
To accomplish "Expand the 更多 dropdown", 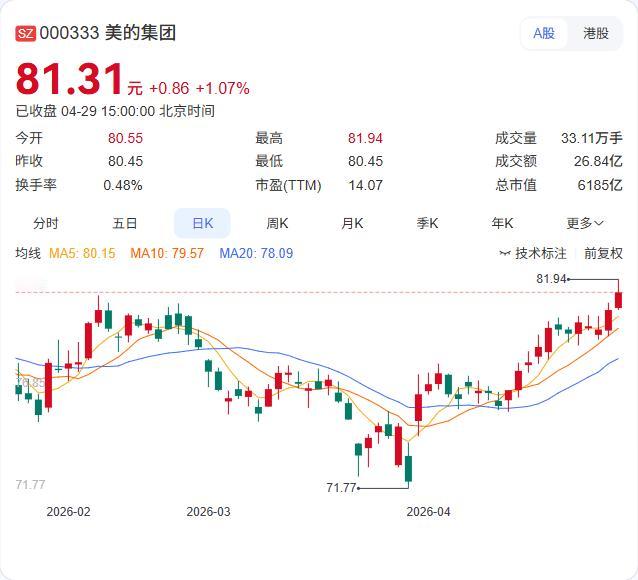I will [x=585, y=223].
